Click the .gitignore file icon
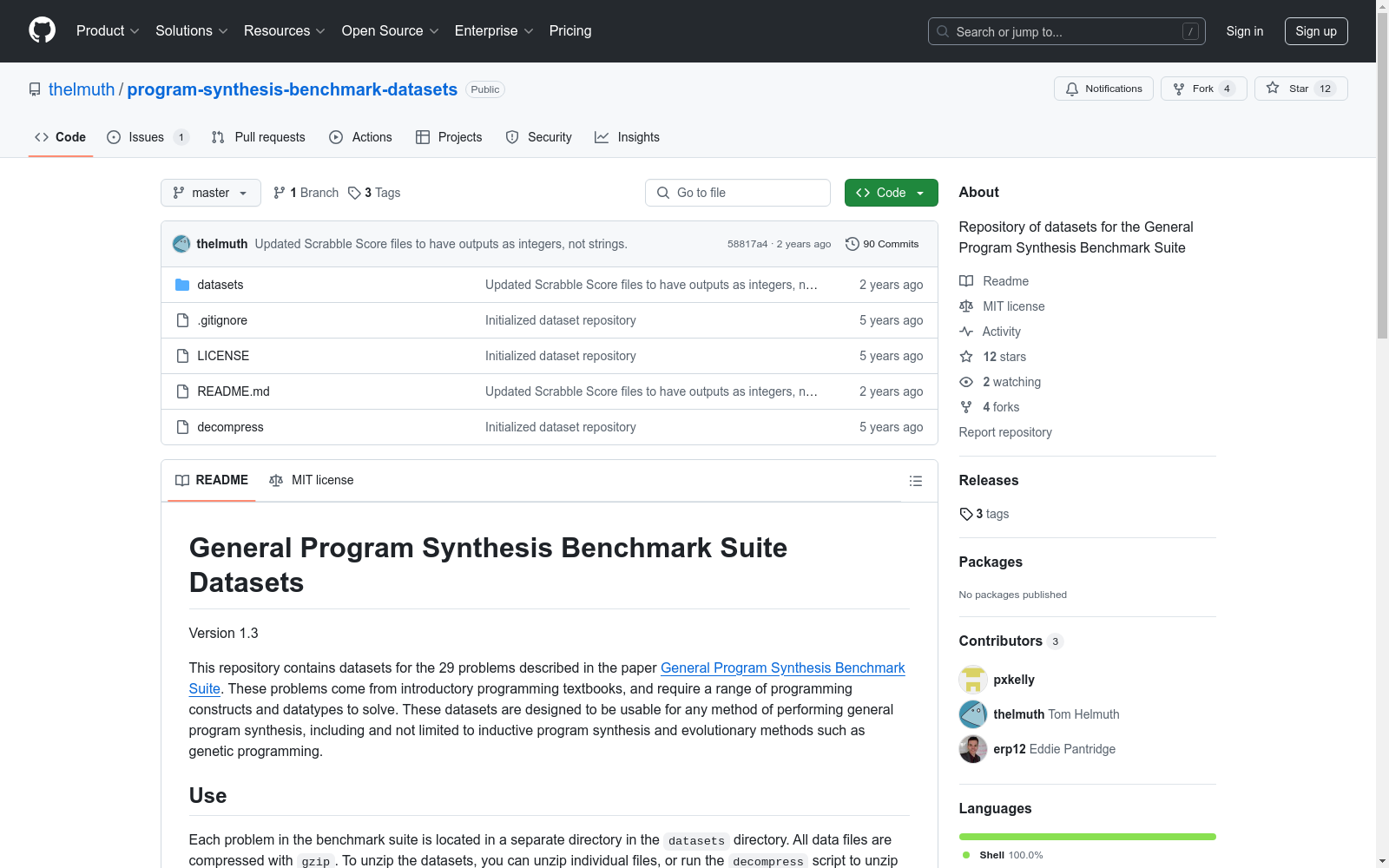Screen dimensions: 1389x868 tap(182, 320)
